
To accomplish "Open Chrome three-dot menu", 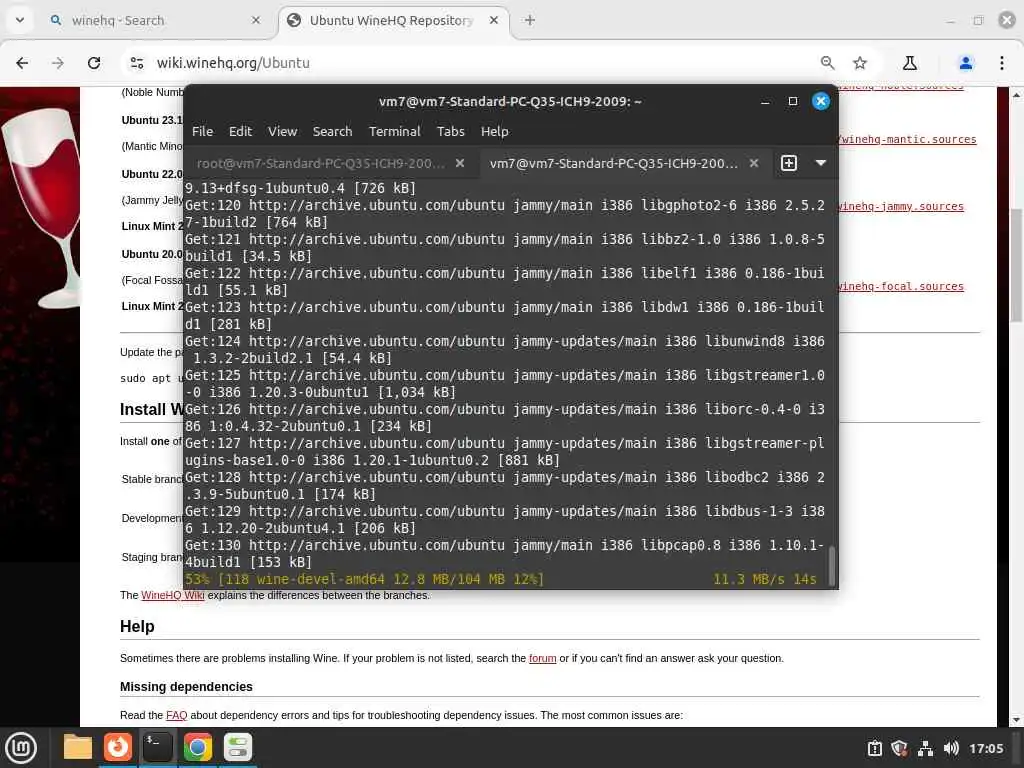I will pyautogui.click(x=1002, y=63).
